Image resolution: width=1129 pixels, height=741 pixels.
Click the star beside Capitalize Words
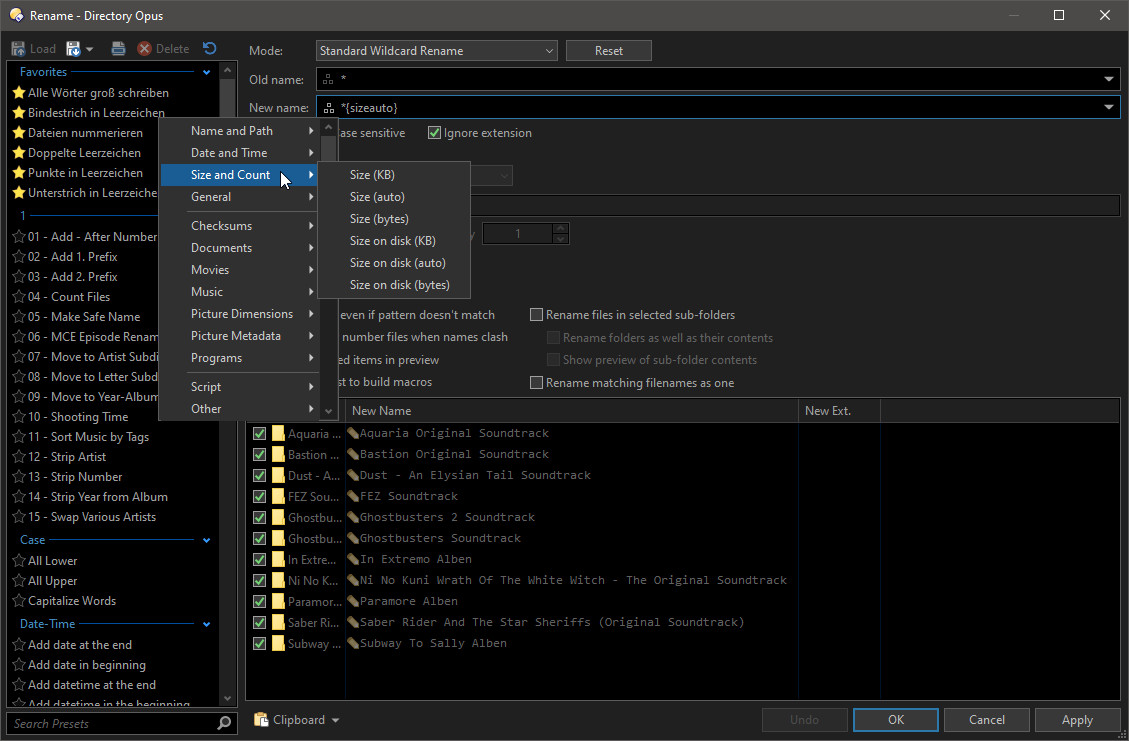(x=19, y=601)
